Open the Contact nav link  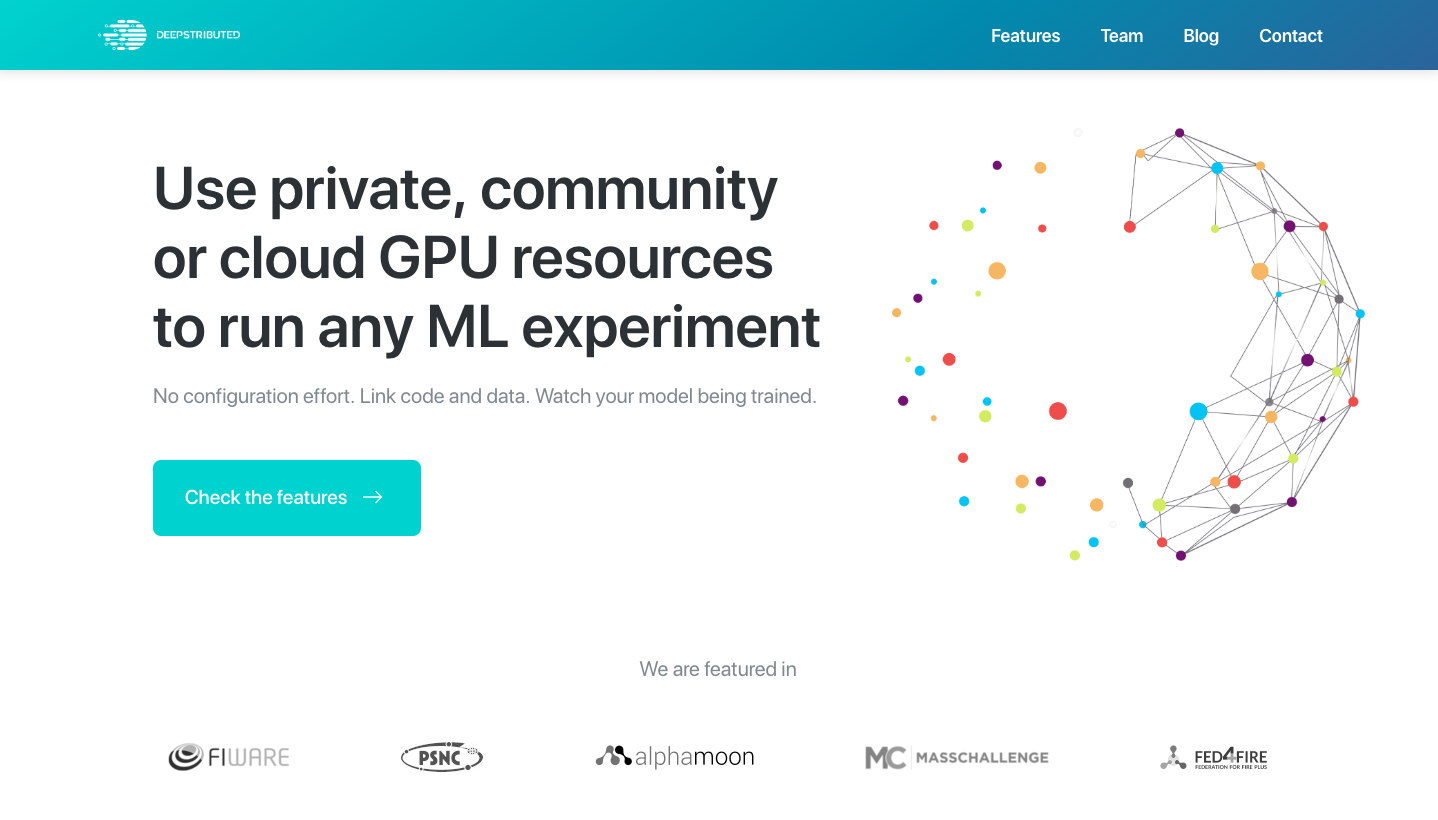(1290, 36)
